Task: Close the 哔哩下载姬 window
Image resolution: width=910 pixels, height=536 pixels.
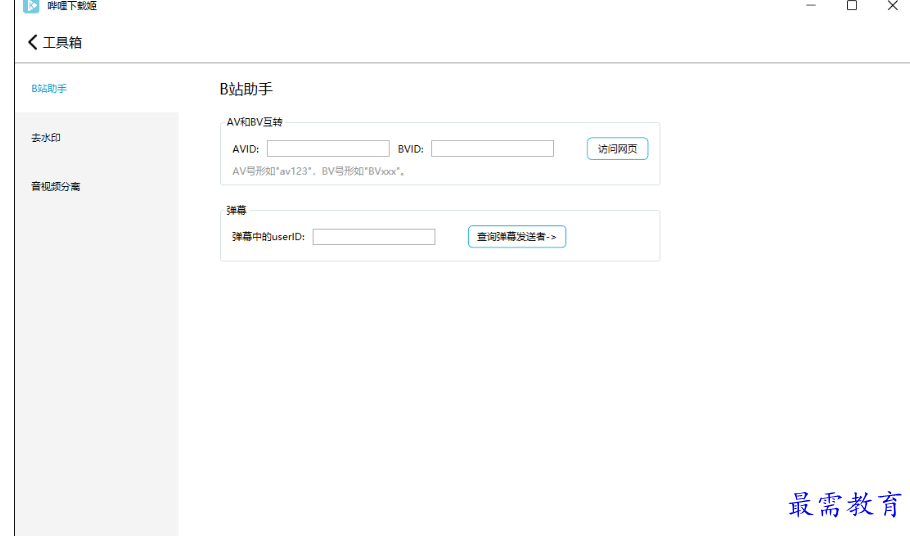Action: tap(893, 5)
